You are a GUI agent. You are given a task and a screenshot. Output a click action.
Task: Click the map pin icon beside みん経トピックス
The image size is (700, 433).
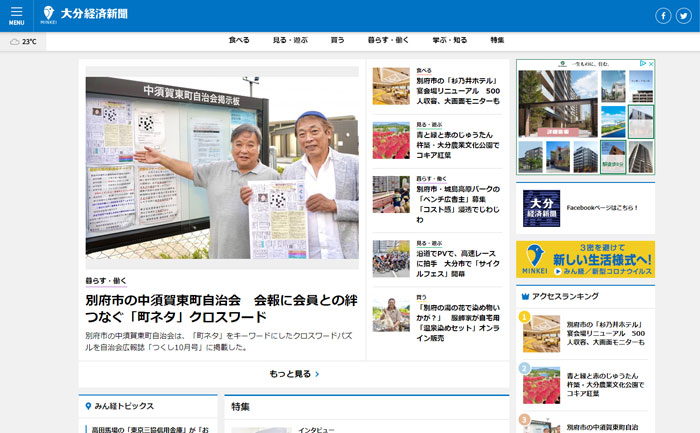(x=88, y=406)
